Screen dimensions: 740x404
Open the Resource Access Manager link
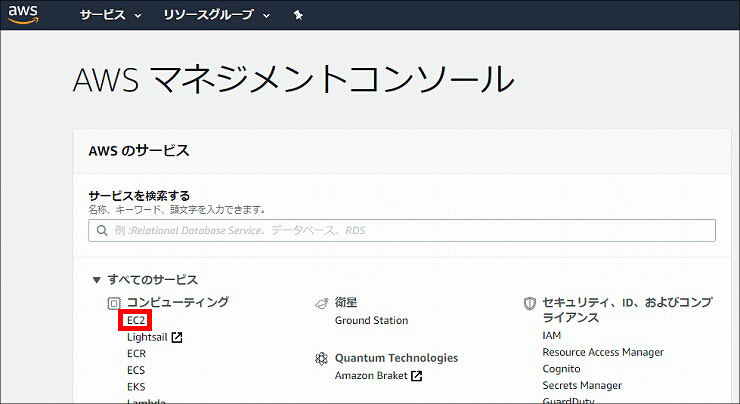click(603, 352)
